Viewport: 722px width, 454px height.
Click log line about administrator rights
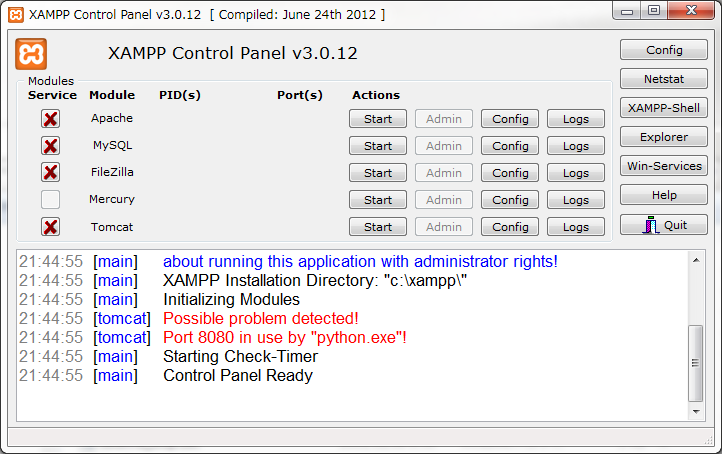coord(361,262)
